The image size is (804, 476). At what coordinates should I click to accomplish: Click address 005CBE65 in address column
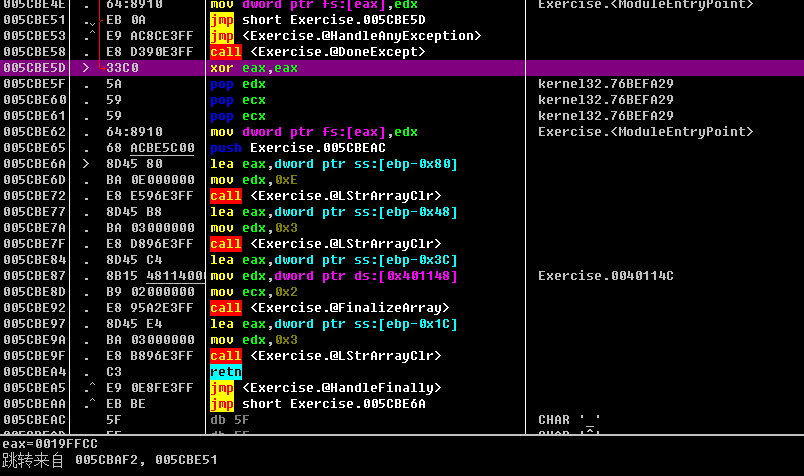pos(34,148)
